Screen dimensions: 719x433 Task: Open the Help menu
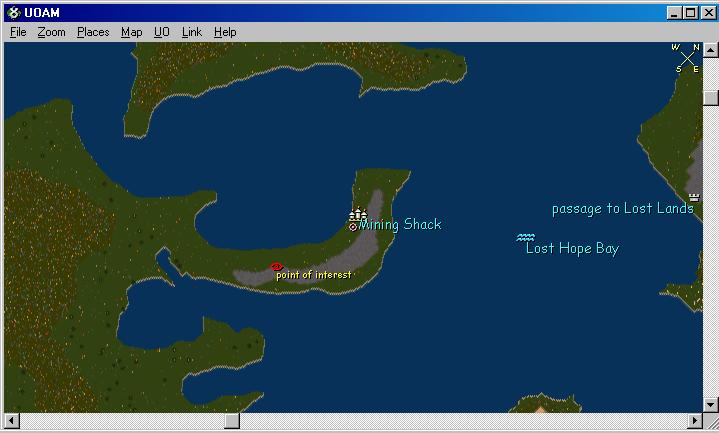click(225, 32)
